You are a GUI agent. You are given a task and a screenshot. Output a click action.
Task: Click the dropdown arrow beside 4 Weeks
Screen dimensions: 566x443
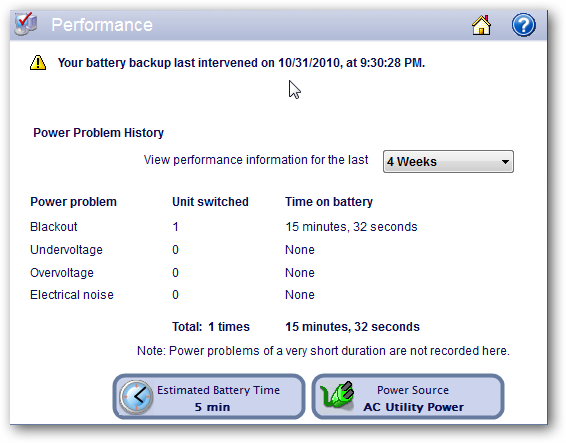coord(505,162)
